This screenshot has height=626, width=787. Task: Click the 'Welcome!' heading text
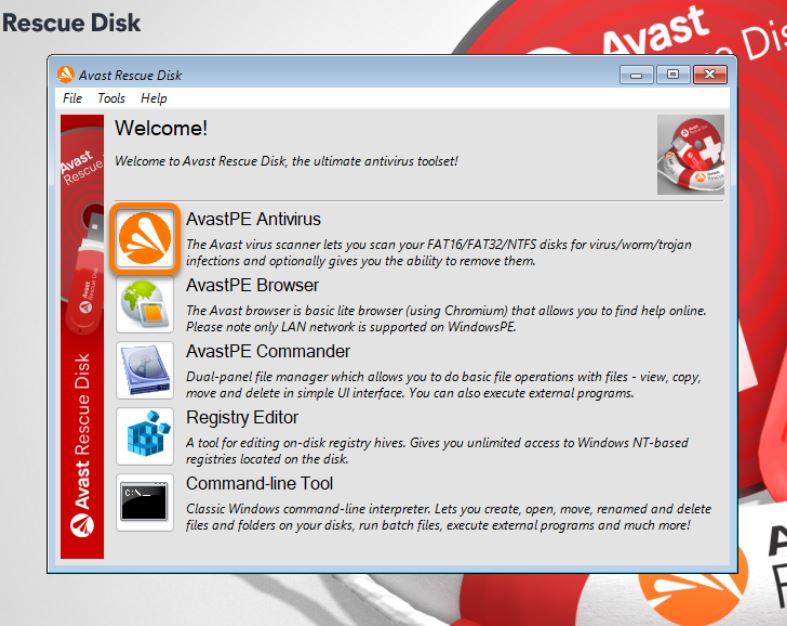(161, 128)
